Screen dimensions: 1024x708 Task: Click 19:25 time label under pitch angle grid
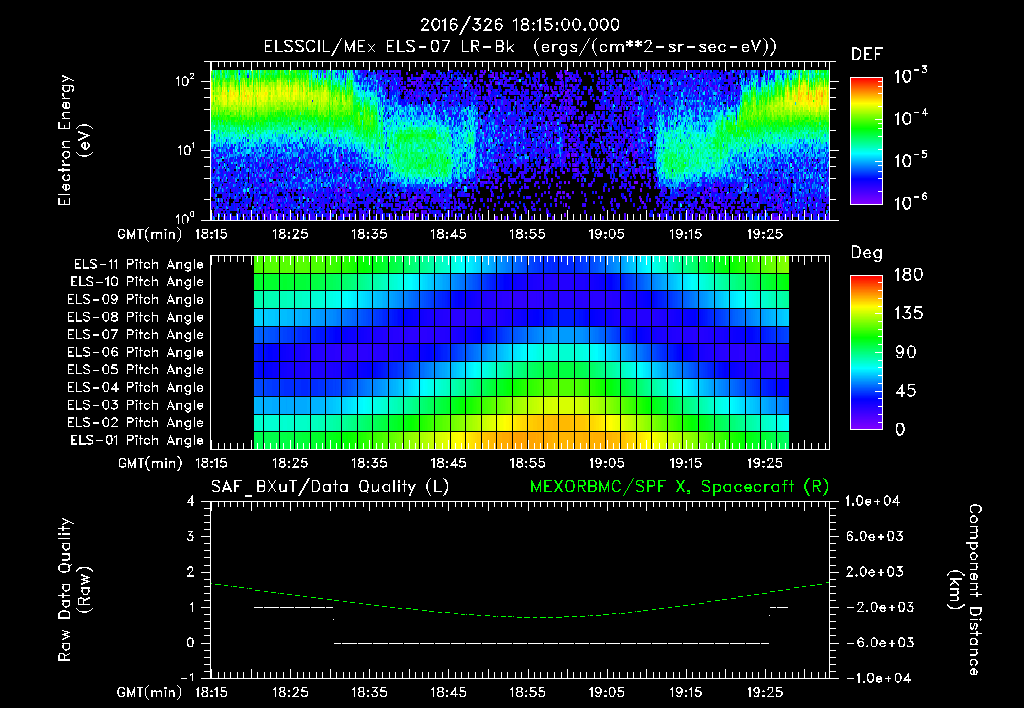[764, 463]
